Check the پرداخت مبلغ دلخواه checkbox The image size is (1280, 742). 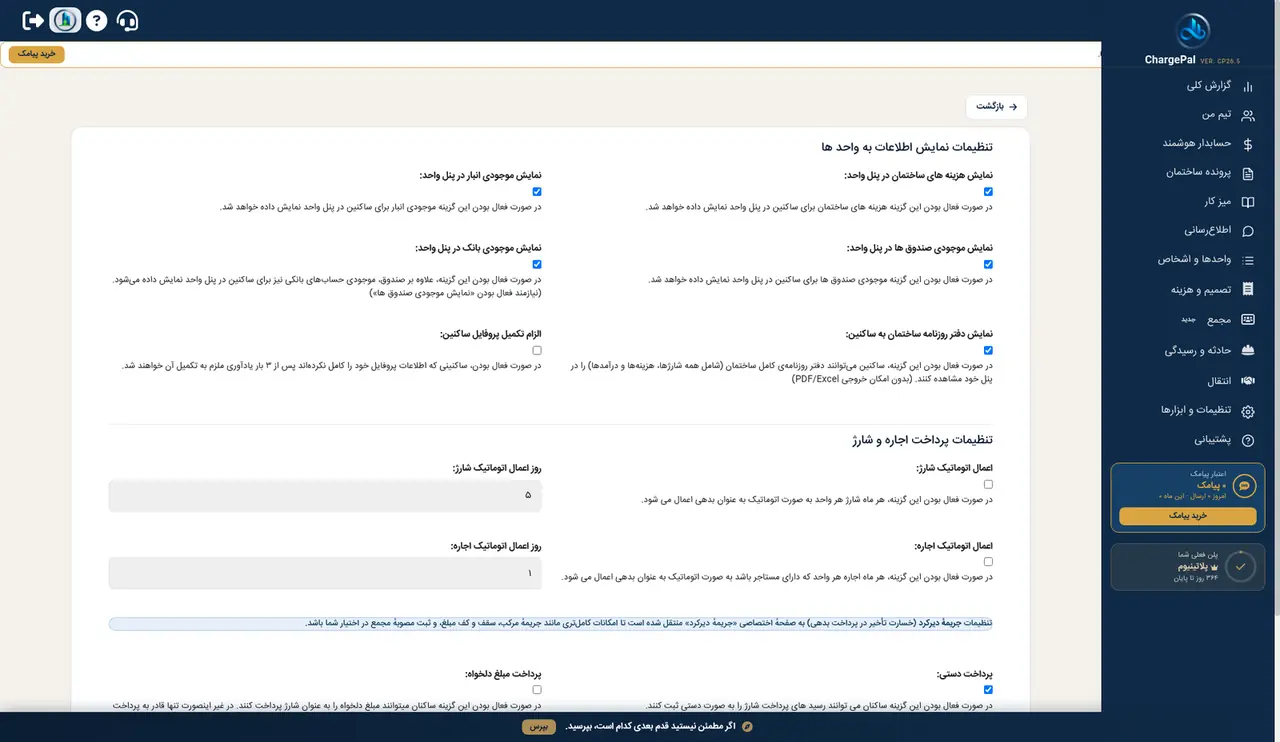537,690
